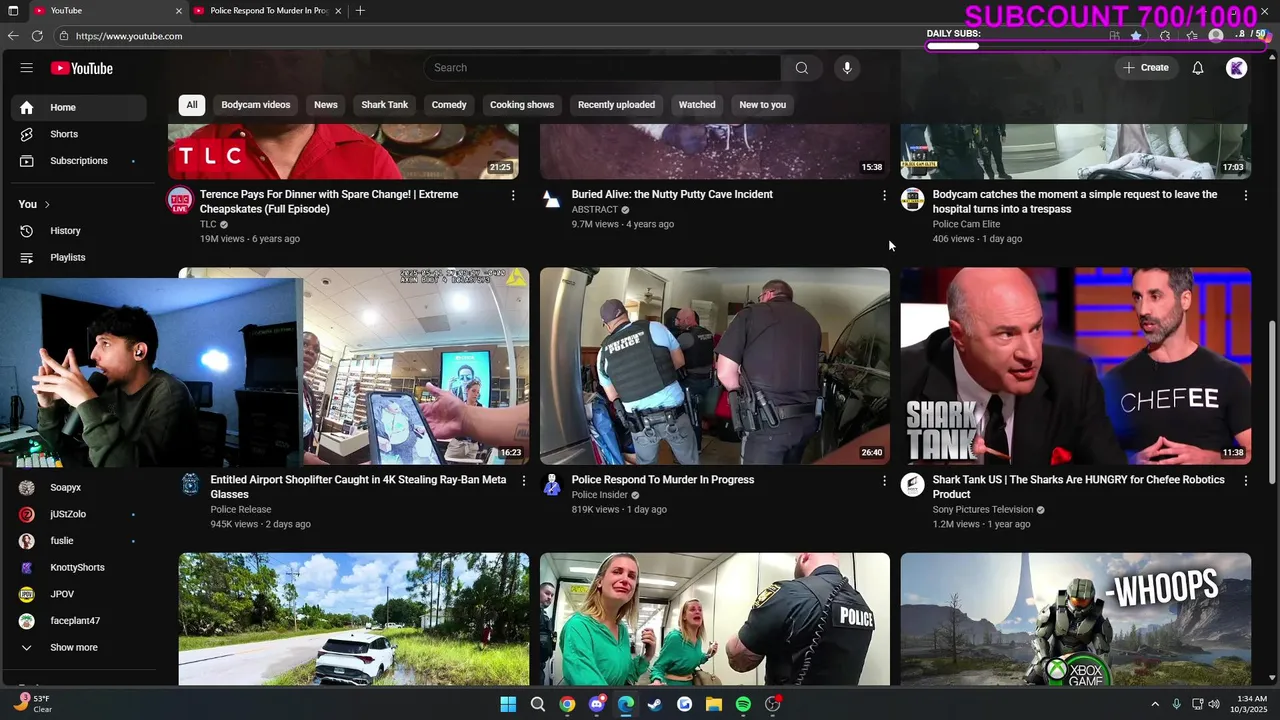Image resolution: width=1280 pixels, height=720 pixels.
Task: Open Subscriptions in the sidebar
Action: tap(79, 161)
